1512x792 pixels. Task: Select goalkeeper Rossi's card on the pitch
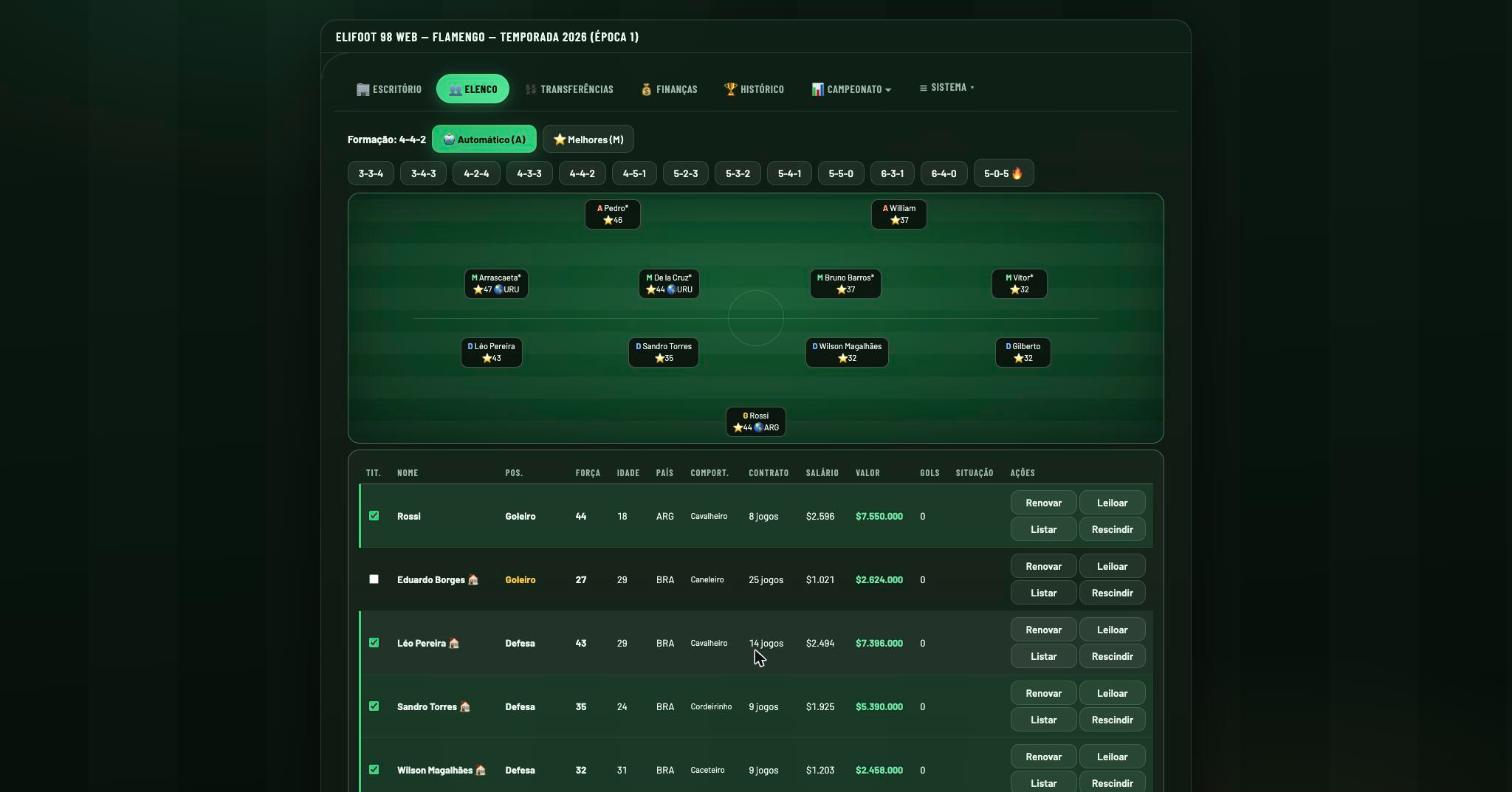click(756, 421)
